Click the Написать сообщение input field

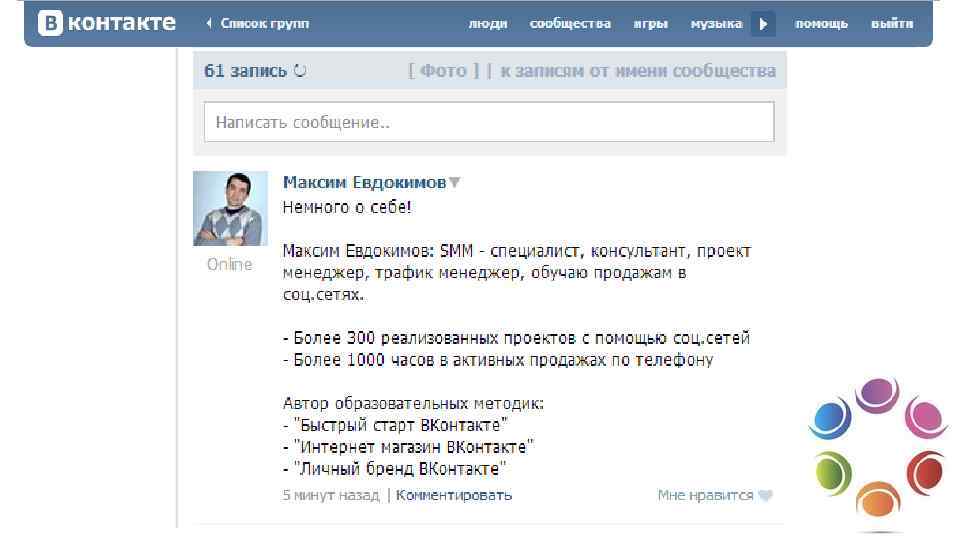pyautogui.click(x=489, y=122)
